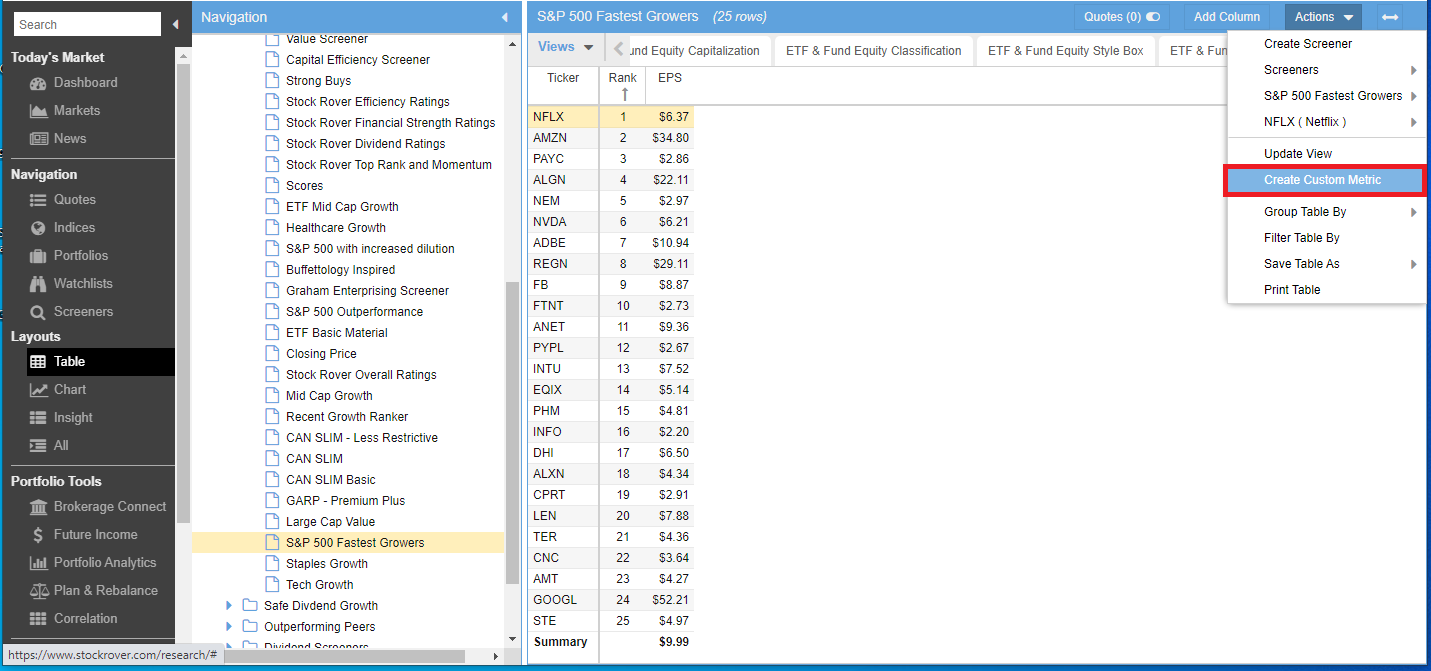This screenshot has width=1431, height=671.
Task: Open Future Income dollar icon
Action: point(38,535)
